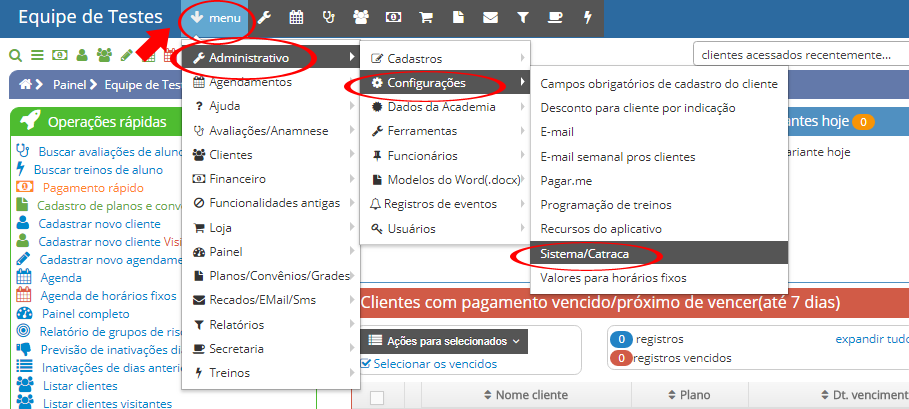Click the stethoscope icon in top toolbar
The width and height of the screenshot is (909, 409).
pos(328,18)
